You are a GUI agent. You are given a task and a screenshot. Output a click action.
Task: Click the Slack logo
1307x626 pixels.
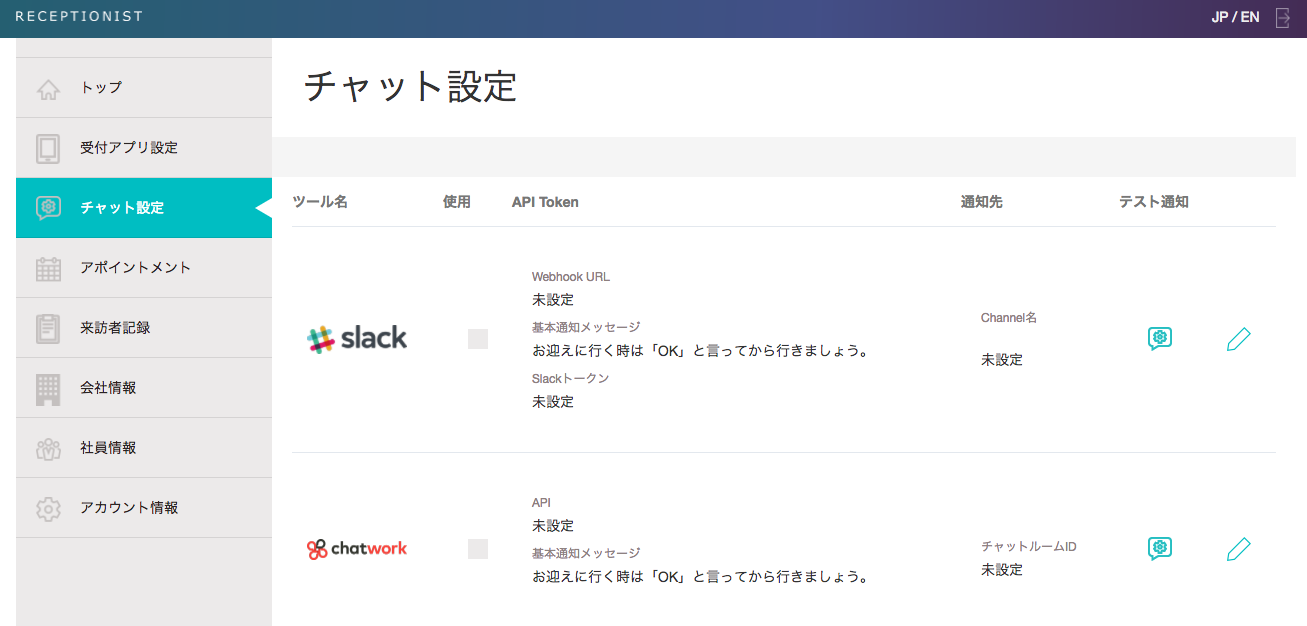point(357,339)
